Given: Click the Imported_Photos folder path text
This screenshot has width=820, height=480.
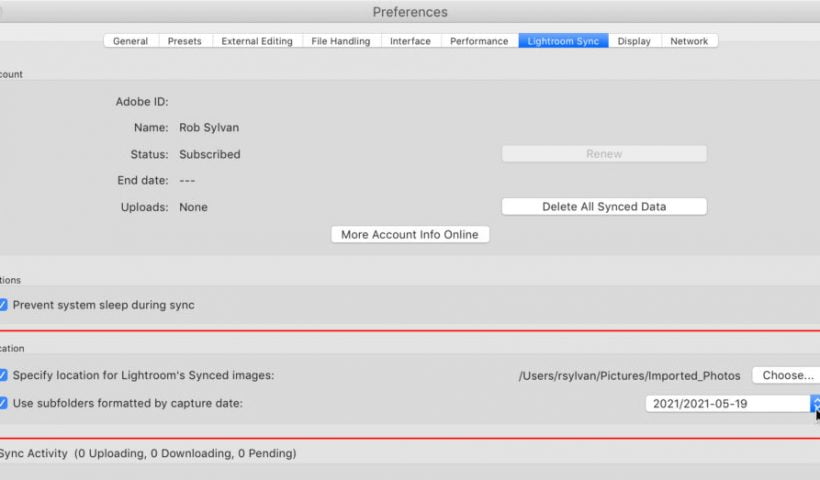Looking at the screenshot, I should pos(629,376).
